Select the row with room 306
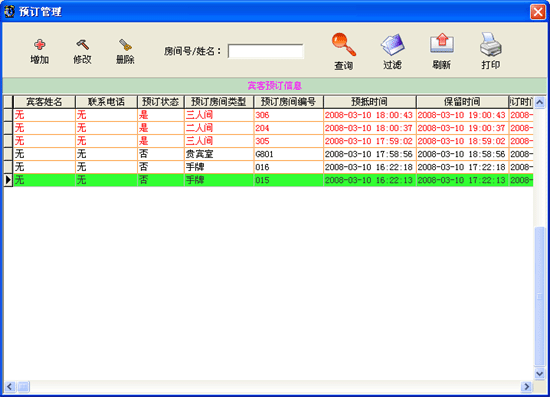Viewport: 550px width, 397px height. click(268, 115)
